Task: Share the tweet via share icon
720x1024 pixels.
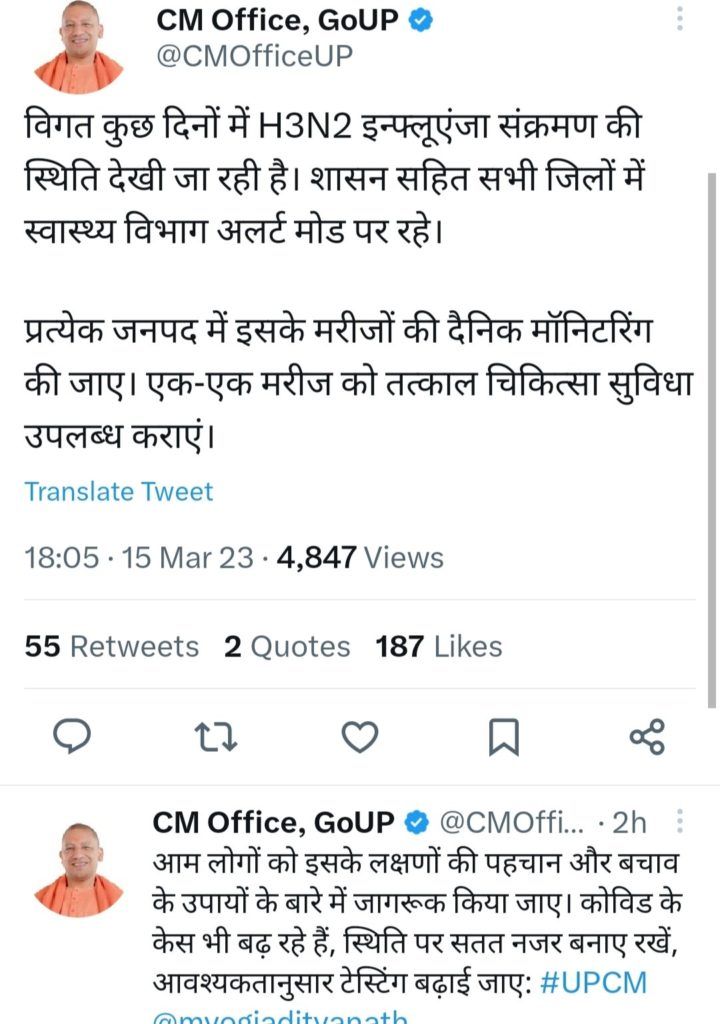Action: [x=647, y=738]
